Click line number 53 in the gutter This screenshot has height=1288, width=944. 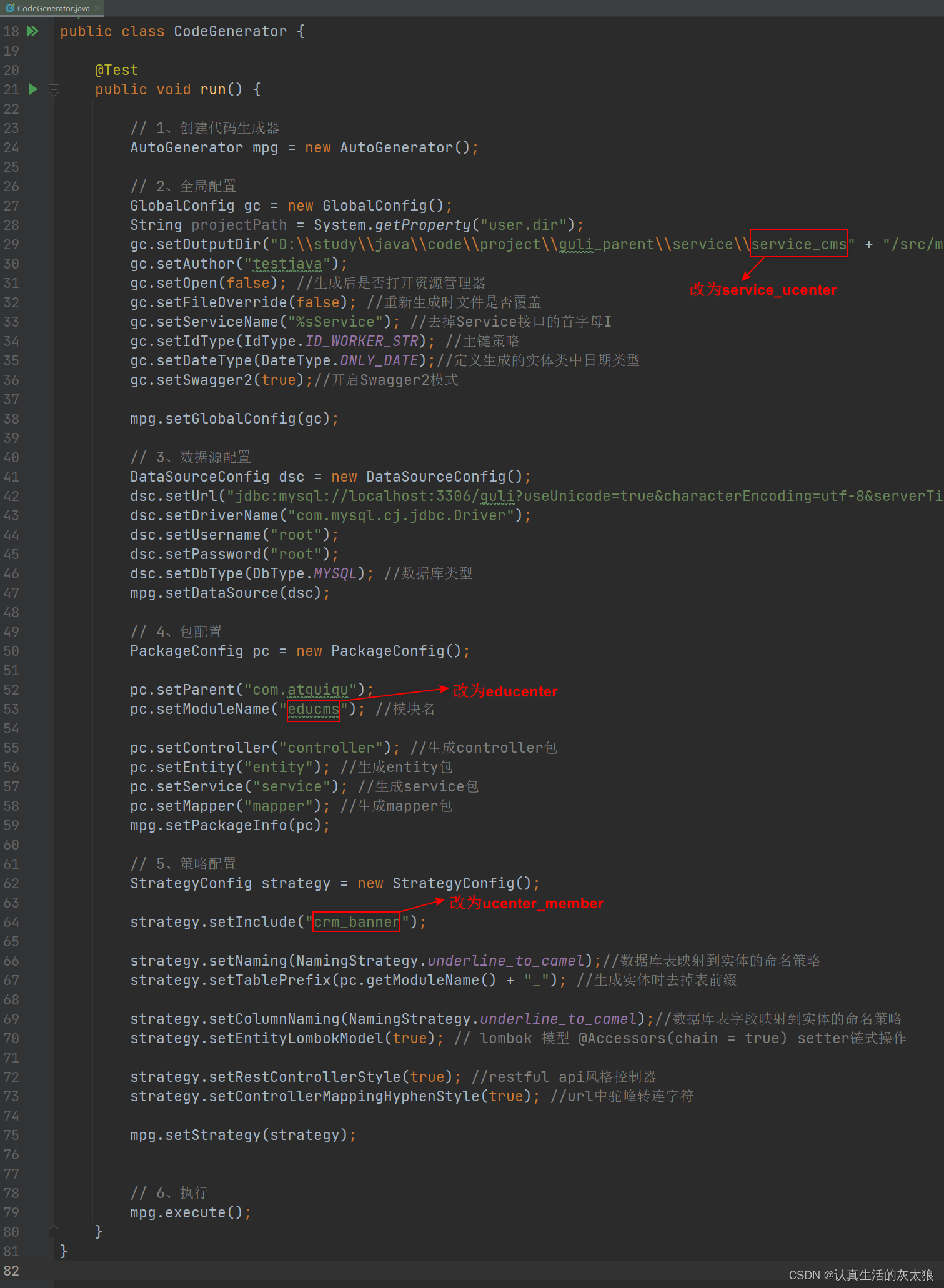coord(11,709)
